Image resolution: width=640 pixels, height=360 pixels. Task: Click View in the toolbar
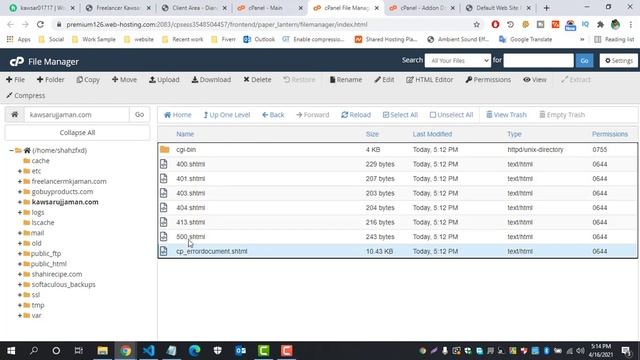(535, 80)
